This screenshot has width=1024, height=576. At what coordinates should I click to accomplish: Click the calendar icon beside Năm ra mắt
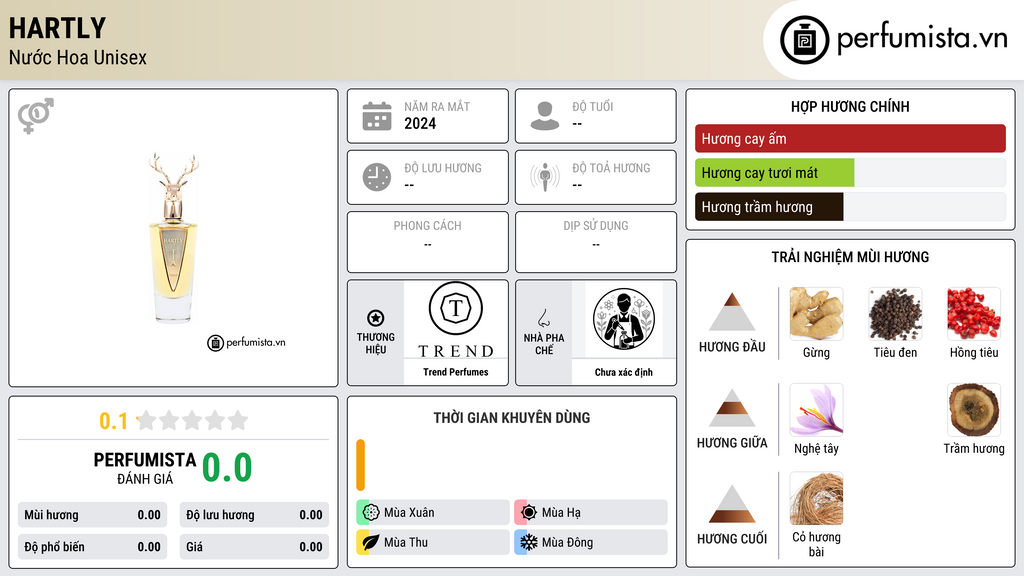[377, 116]
